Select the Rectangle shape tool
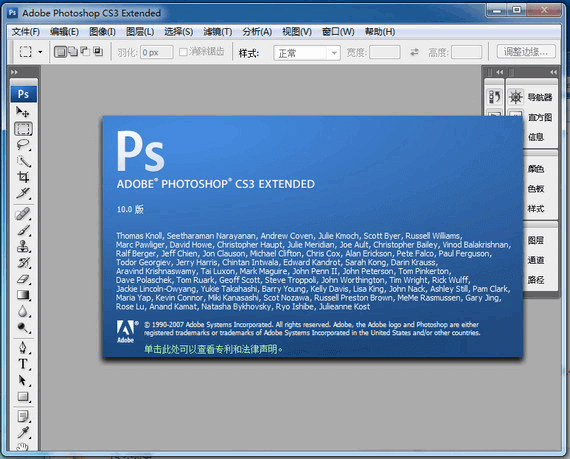 pos(23,396)
